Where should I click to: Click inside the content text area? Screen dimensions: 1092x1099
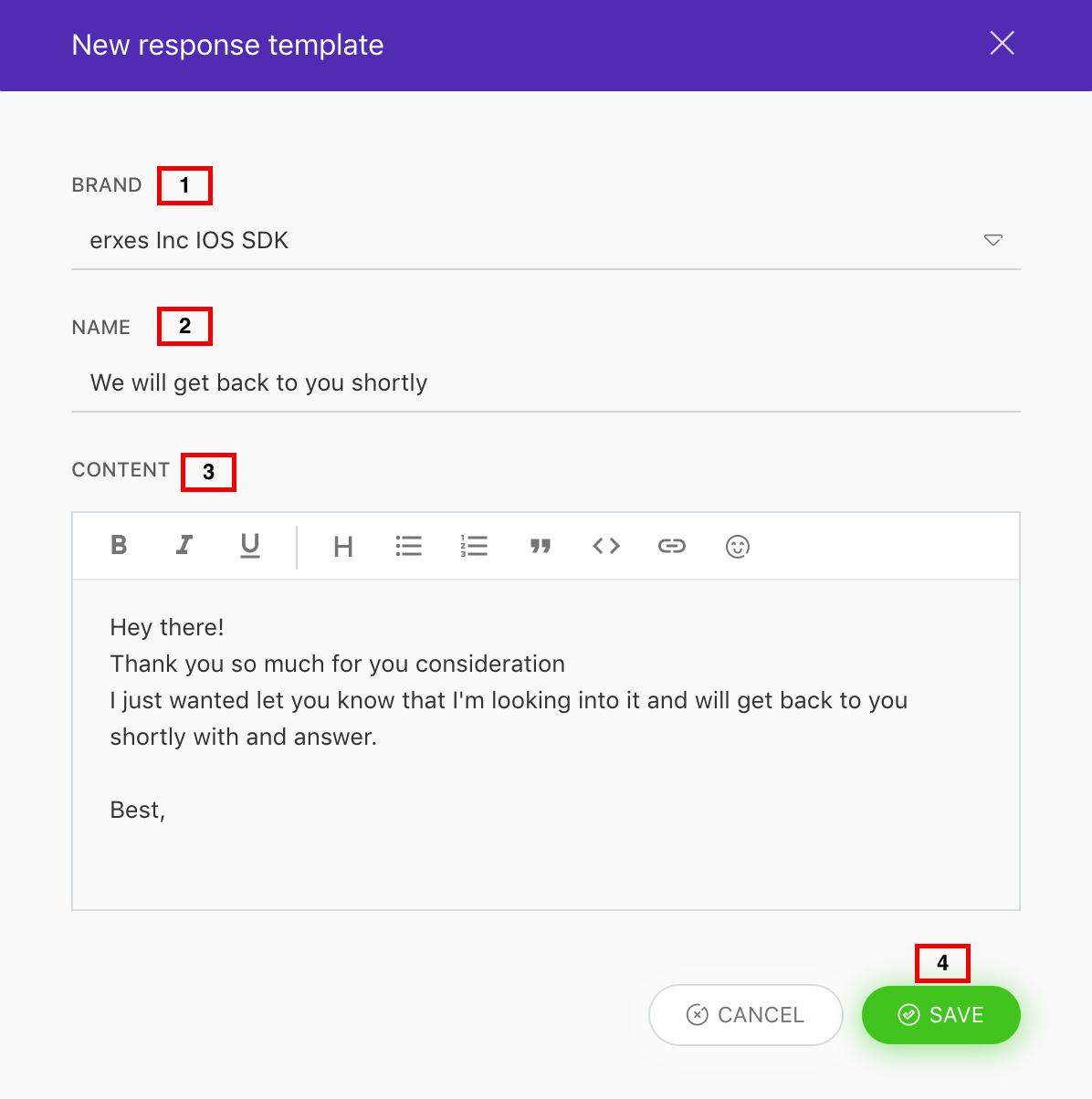(x=546, y=745)
